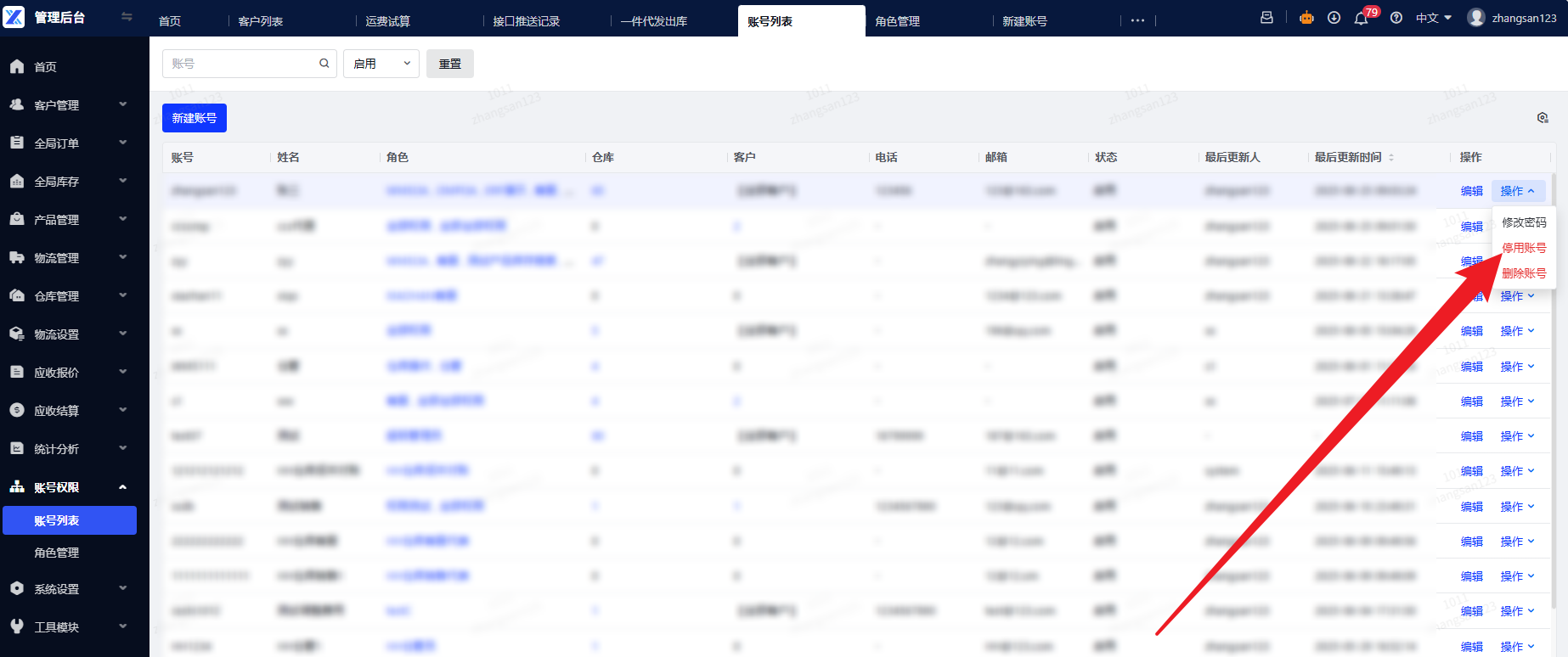The height and width of the screenshot is (657, 1568).
Task: Open the more tabs ellipsis button
Action: click(1138, 21)
